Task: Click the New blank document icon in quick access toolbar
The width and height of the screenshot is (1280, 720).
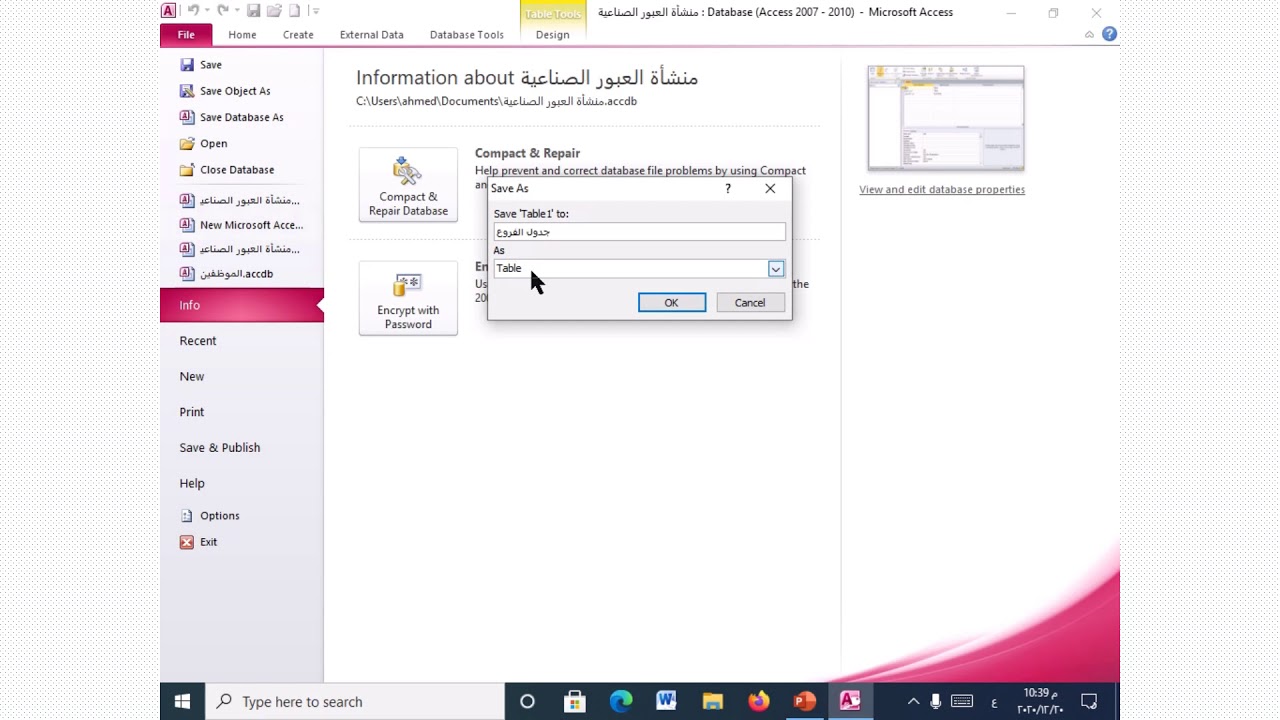Action: tap(295, 11)
